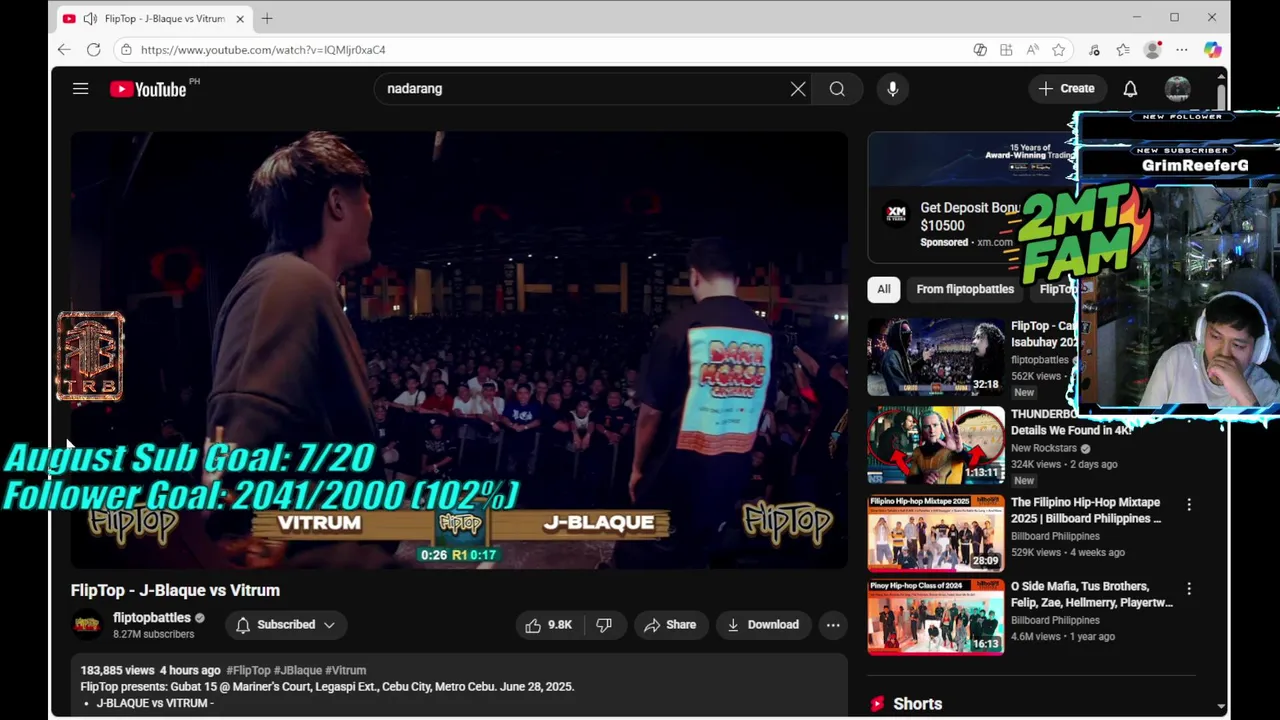Open the 28:09 Hip-Hop Mixtape thumbnail
The height and width of the screenshot is (720, 1280).
(936, 533)
